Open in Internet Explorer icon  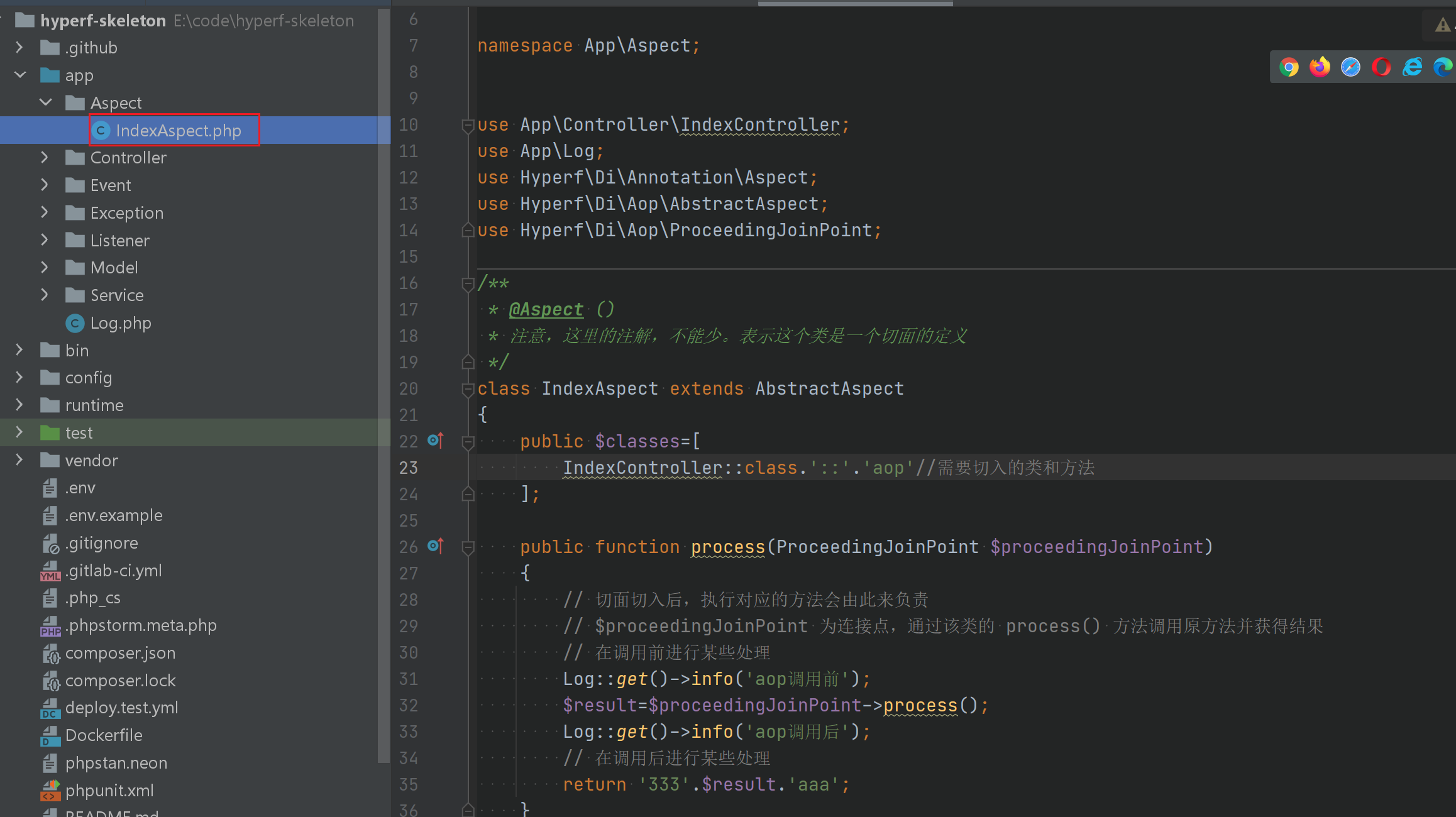1412,67
